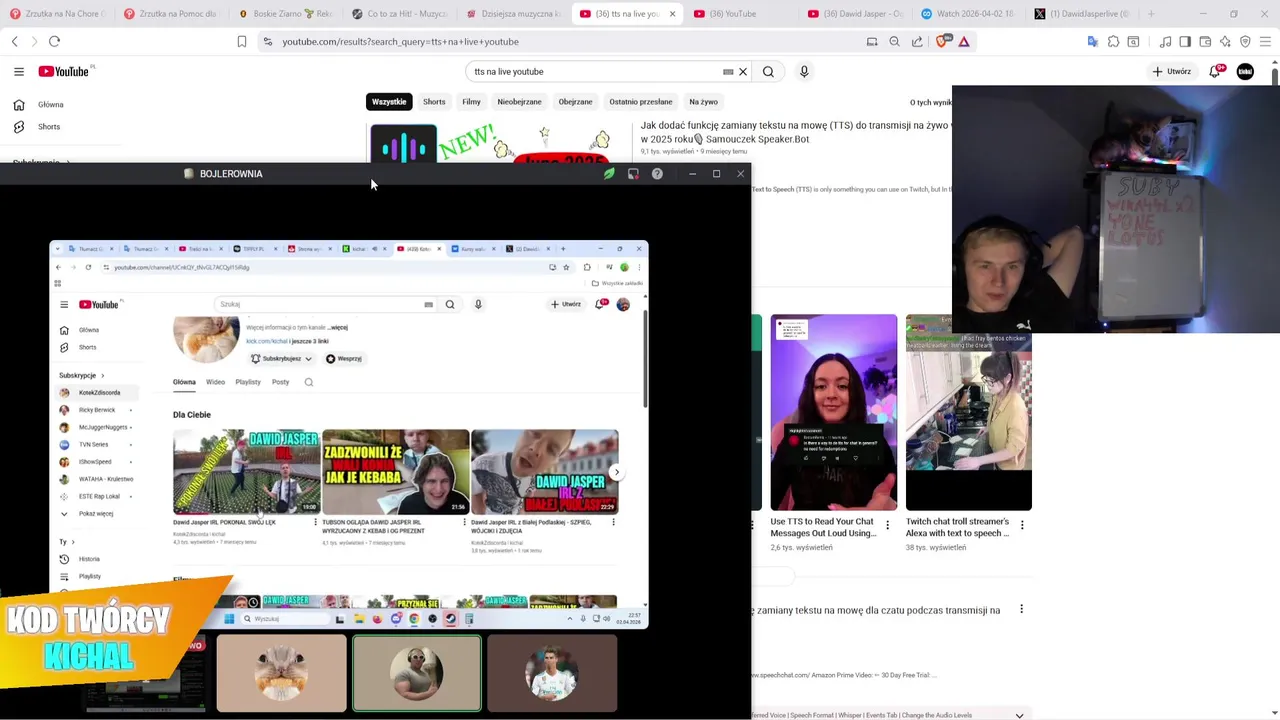Open Shorts in the YouTube sidebar
1280x720 pixels.
49,127
